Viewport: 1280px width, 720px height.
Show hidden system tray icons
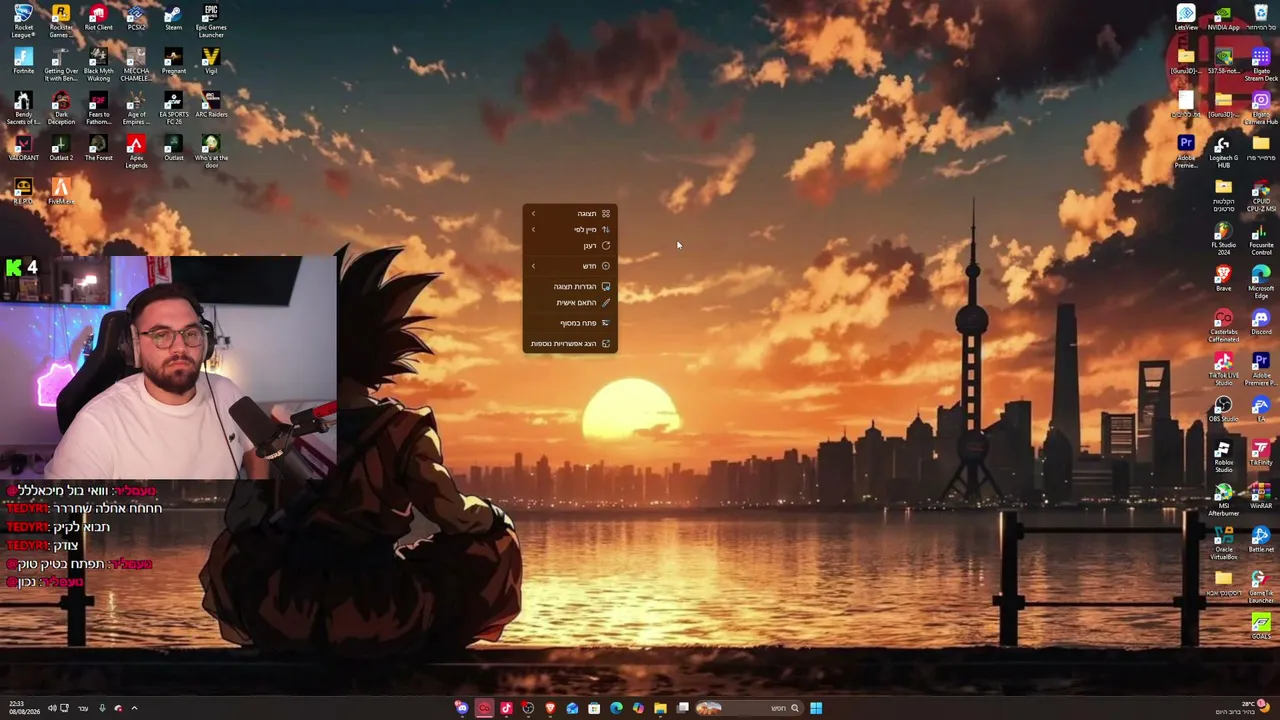point(134,709)
